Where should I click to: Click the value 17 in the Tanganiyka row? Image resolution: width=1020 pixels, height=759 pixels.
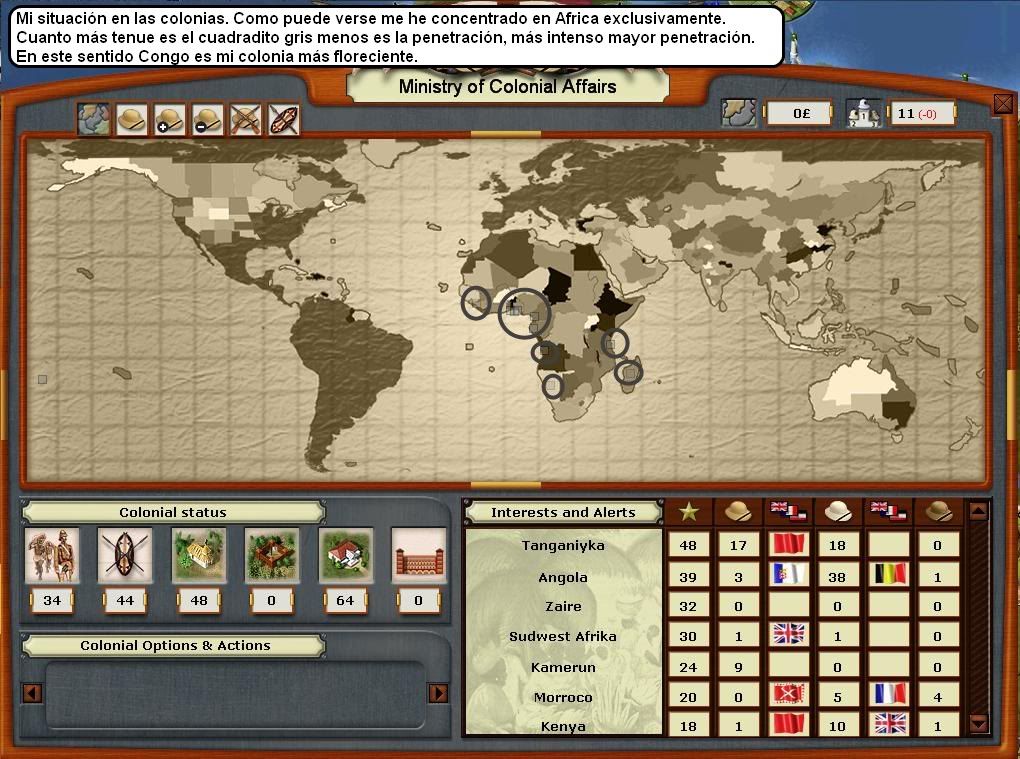(738, 545)
